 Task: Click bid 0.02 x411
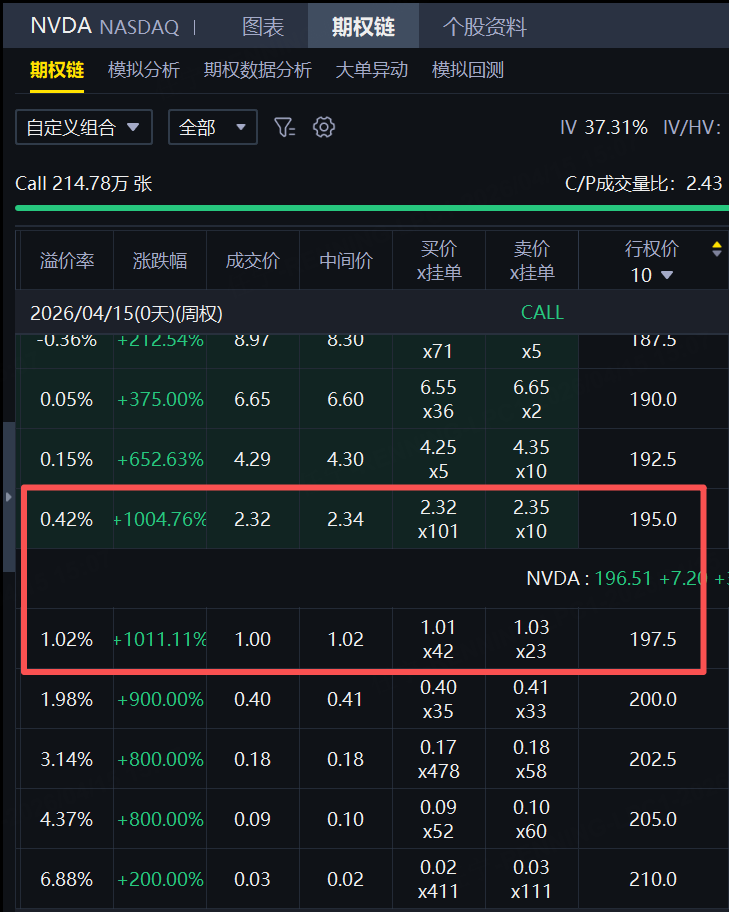pyautogui.click(x=438, y=879)
